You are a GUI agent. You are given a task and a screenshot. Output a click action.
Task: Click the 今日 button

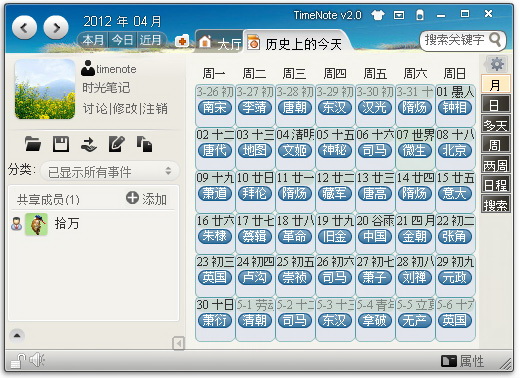coord(122,40)
